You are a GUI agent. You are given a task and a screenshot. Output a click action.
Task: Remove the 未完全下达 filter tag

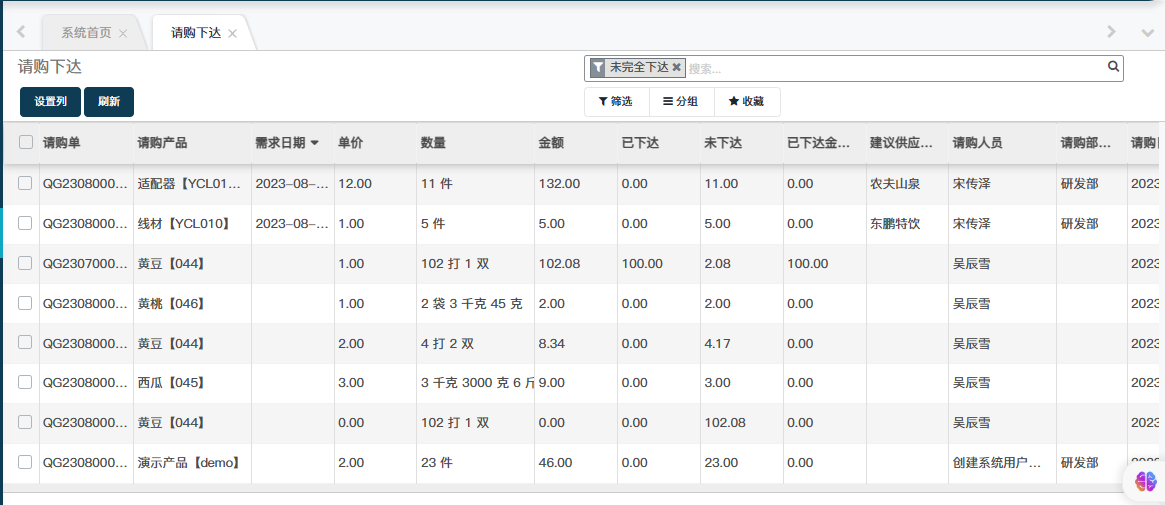click(676, 68)
